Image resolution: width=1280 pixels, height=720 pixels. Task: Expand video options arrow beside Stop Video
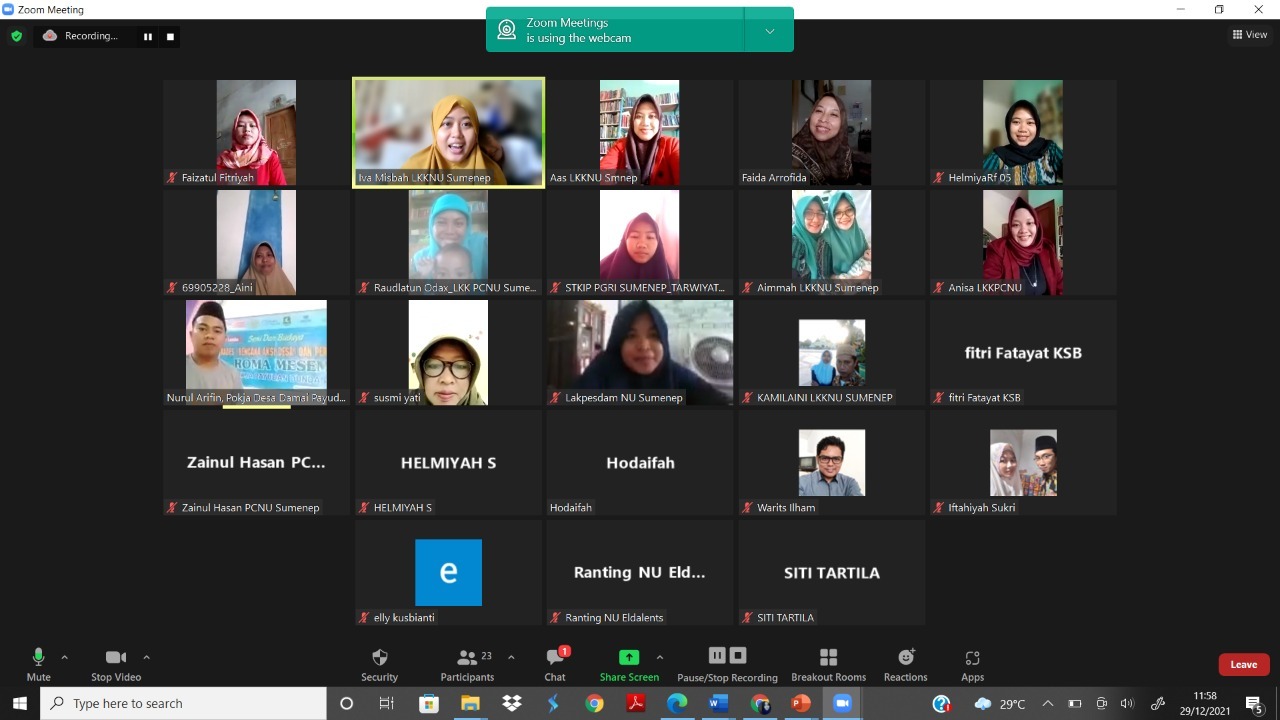146,657
